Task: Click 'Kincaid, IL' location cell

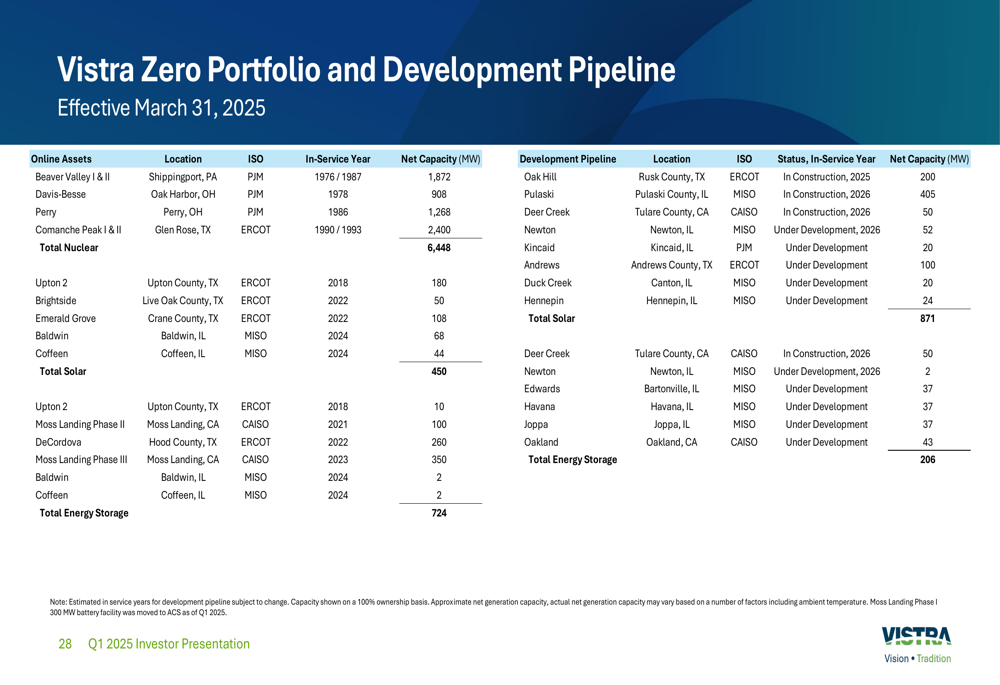Action: tap(672, 247)
